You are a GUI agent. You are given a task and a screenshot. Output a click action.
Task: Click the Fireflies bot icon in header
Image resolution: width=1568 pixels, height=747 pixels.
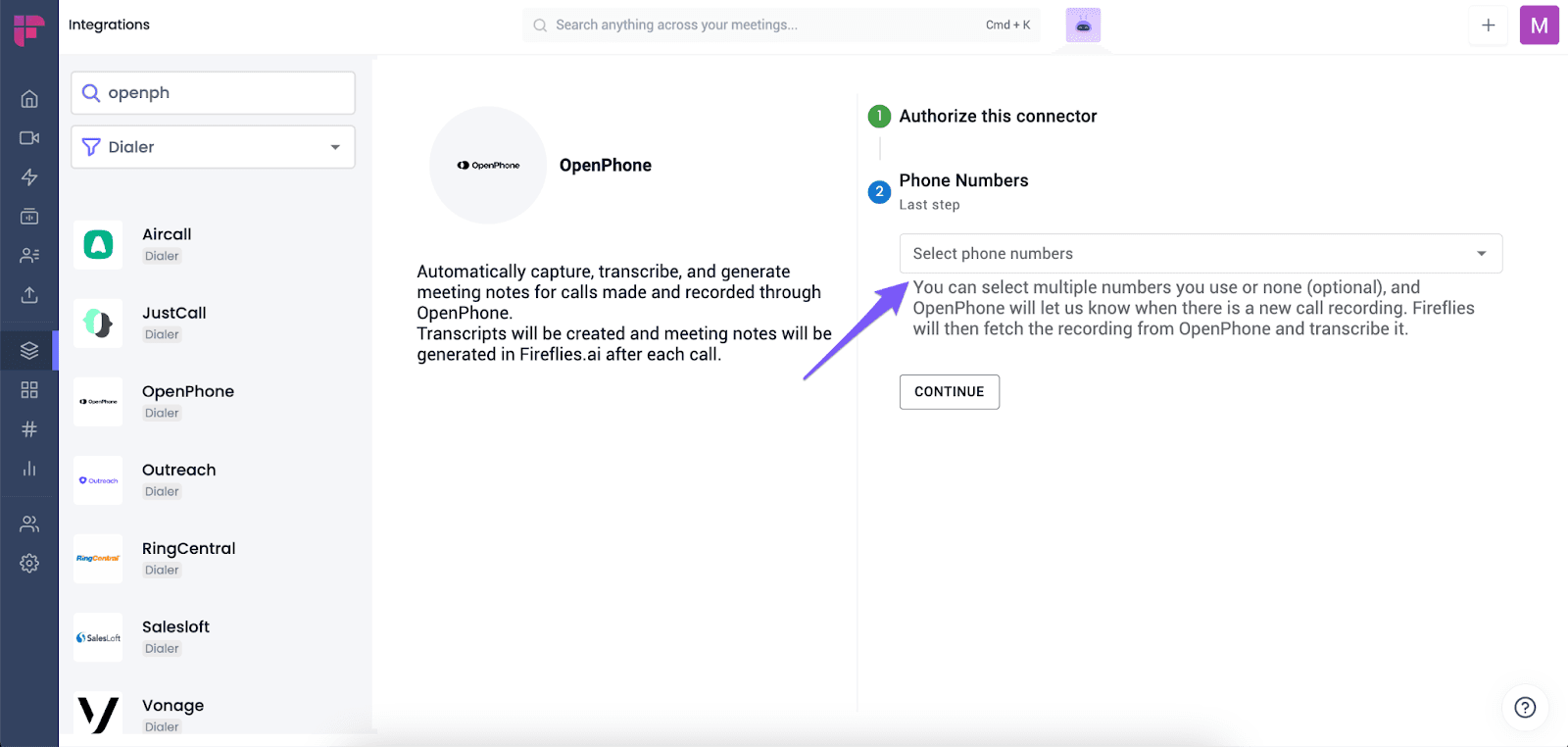[1083, 25]
